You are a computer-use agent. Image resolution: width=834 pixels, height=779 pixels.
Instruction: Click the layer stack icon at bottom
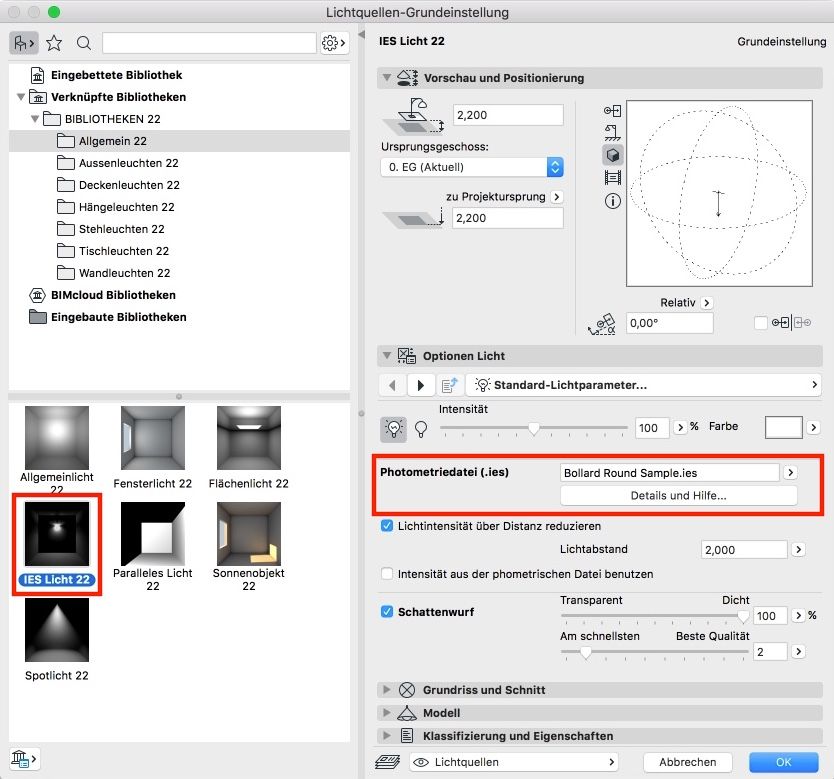point(387,762)
